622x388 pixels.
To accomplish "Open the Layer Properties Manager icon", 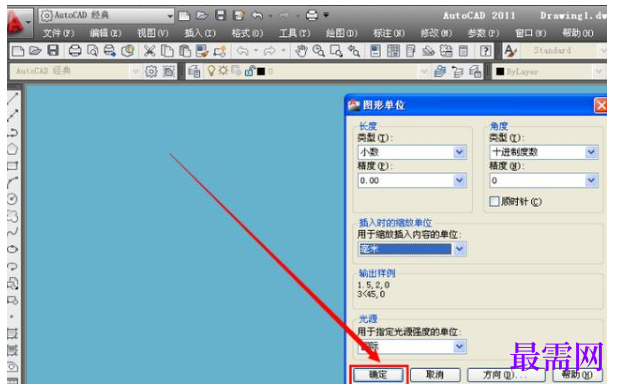I will pyautogui.click(x=194, y=71).
